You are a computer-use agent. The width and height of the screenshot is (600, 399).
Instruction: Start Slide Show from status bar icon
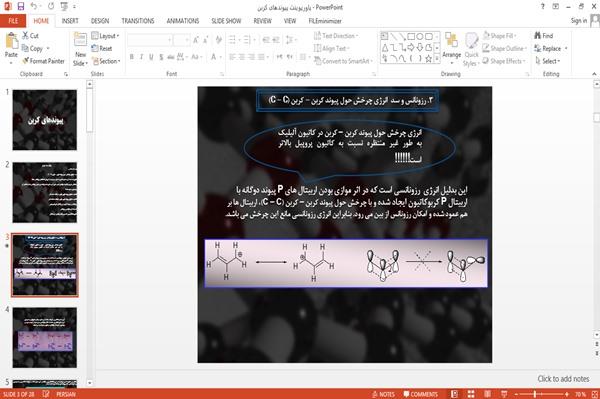click(x=504, y=394)
